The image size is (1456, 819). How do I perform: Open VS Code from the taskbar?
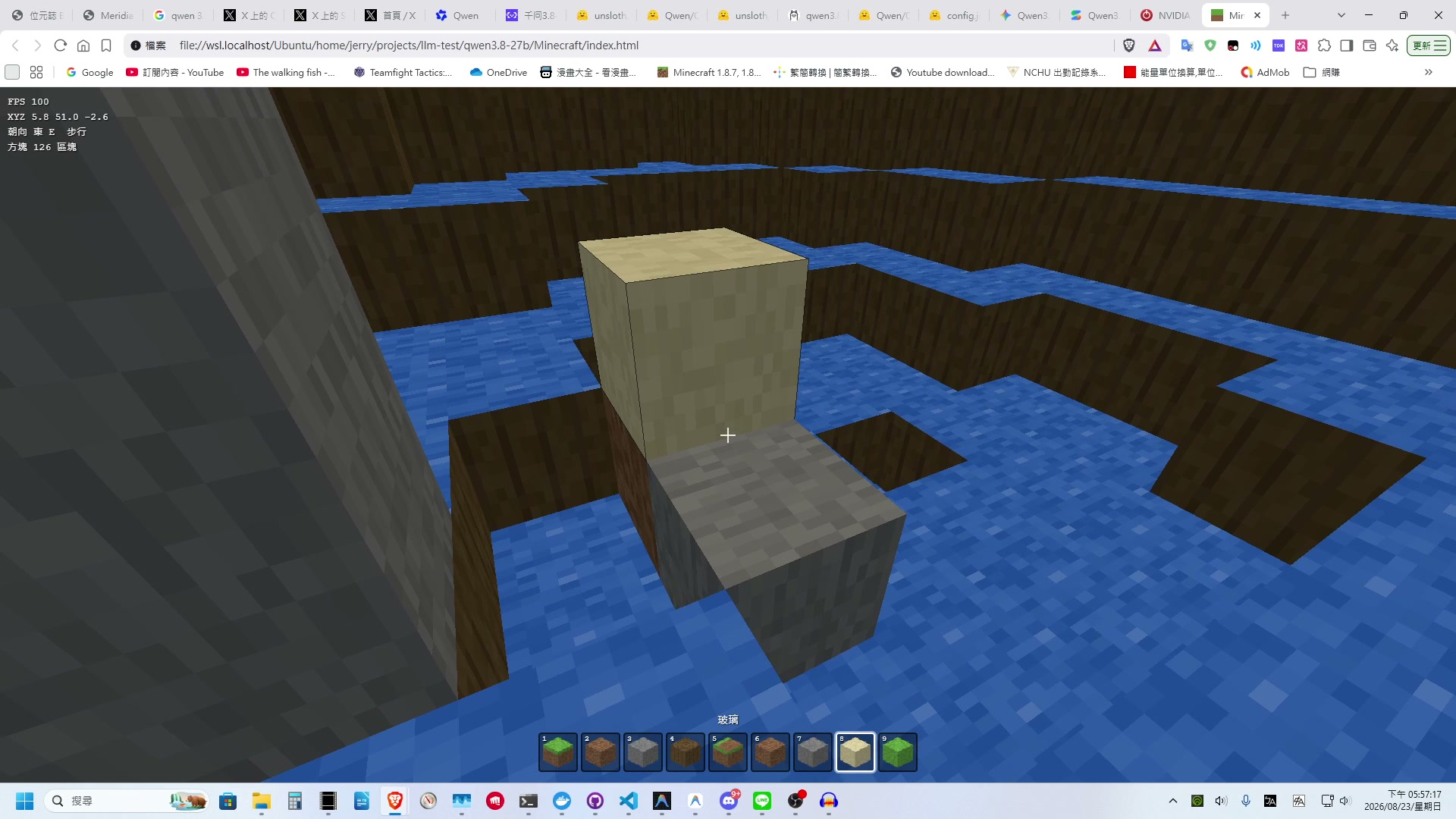tap(629, 801)
